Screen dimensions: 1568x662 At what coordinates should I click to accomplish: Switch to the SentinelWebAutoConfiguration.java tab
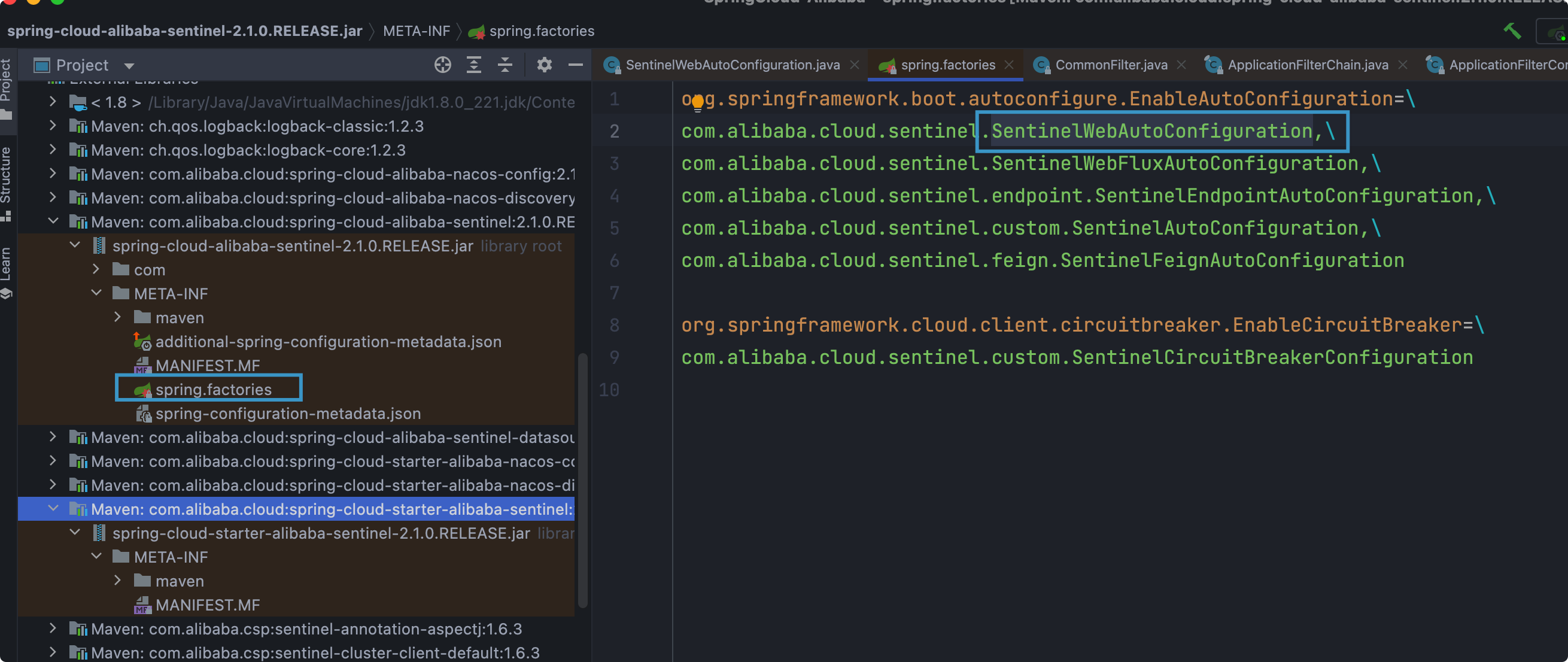point(732,65)
